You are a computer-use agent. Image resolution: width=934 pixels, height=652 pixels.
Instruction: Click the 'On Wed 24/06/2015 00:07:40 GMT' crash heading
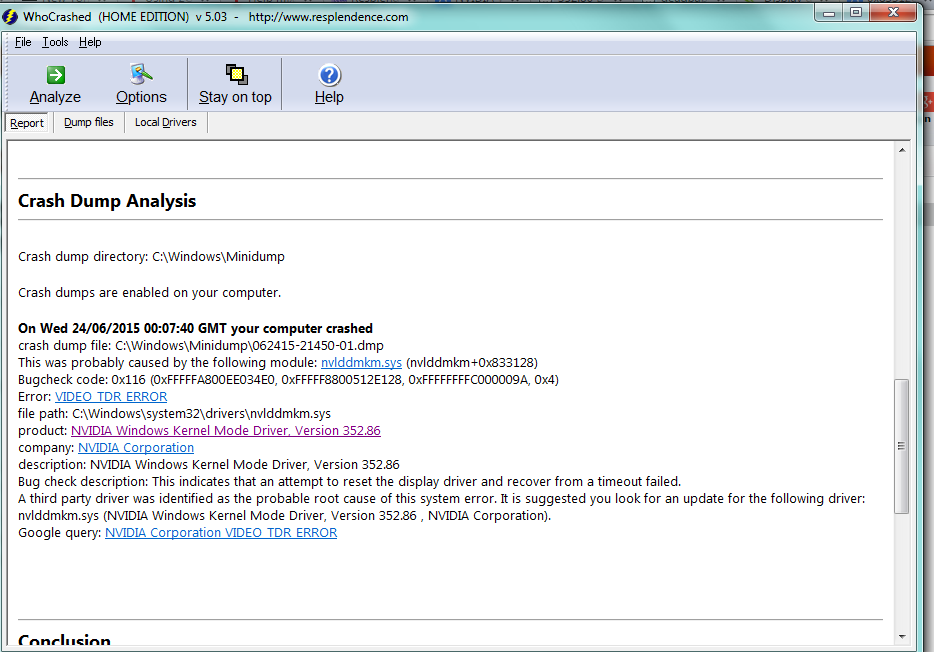195,329
